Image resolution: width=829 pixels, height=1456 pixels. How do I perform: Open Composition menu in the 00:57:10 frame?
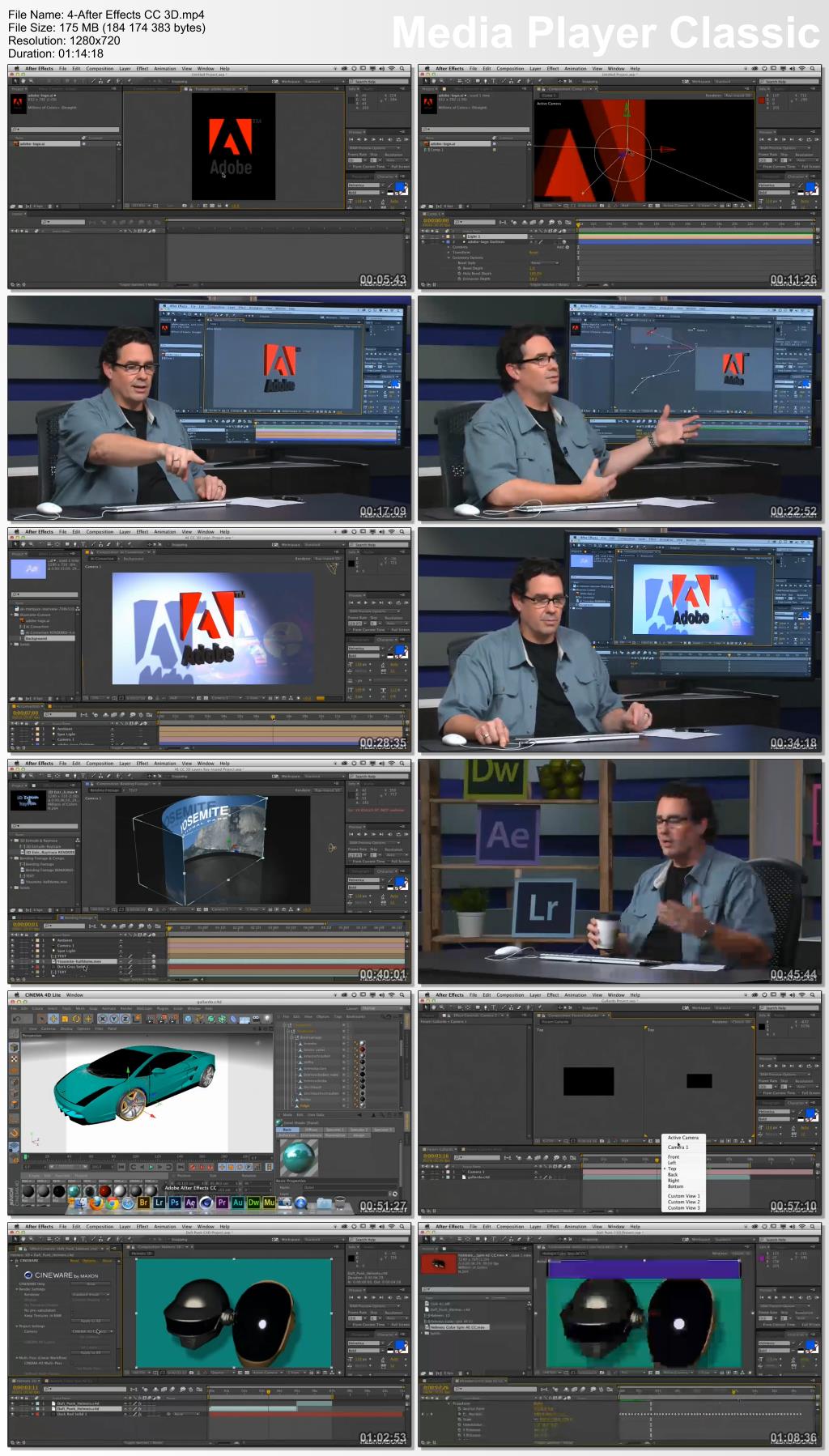[510, 994]
